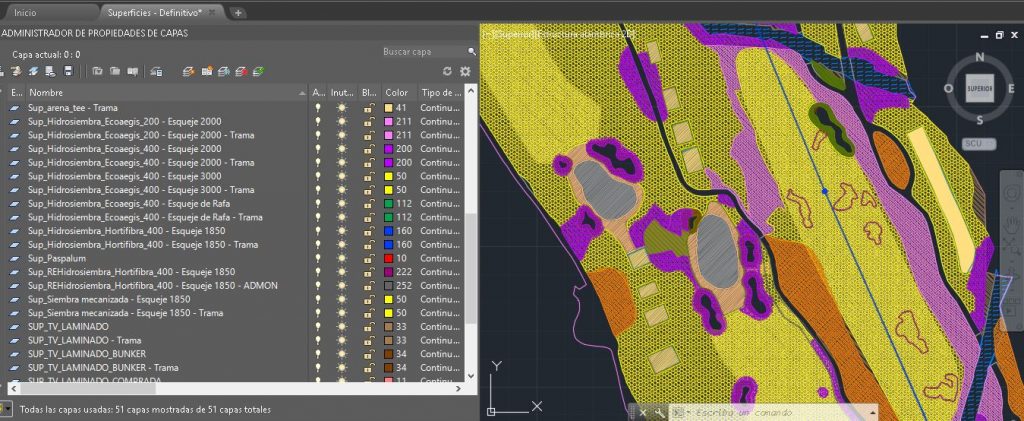Click the Delete Layer icon with red mark

[241, 72]
